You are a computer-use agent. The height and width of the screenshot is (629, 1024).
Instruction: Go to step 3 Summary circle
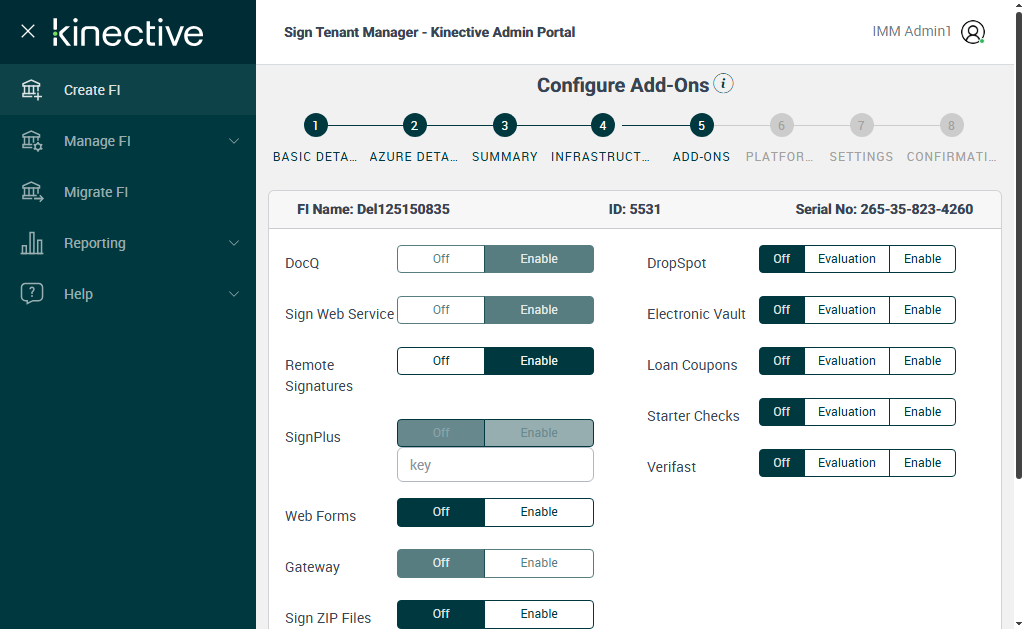pyautogui.click(x=504, y=125)
